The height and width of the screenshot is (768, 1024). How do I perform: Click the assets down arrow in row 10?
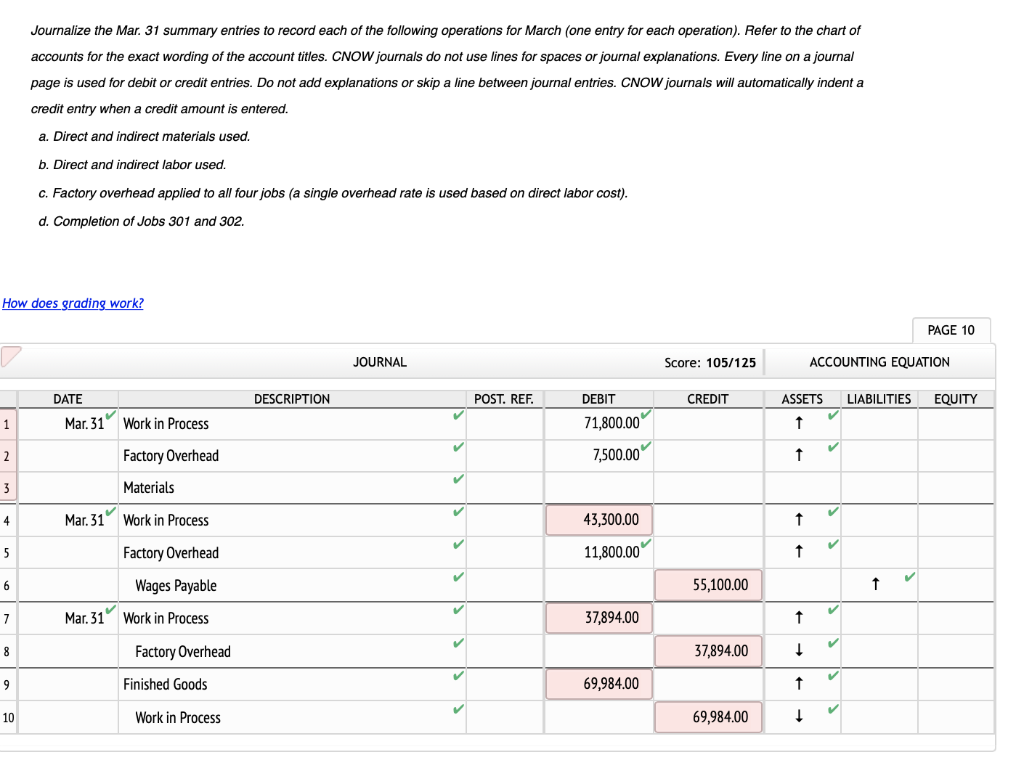pos(799,716)
